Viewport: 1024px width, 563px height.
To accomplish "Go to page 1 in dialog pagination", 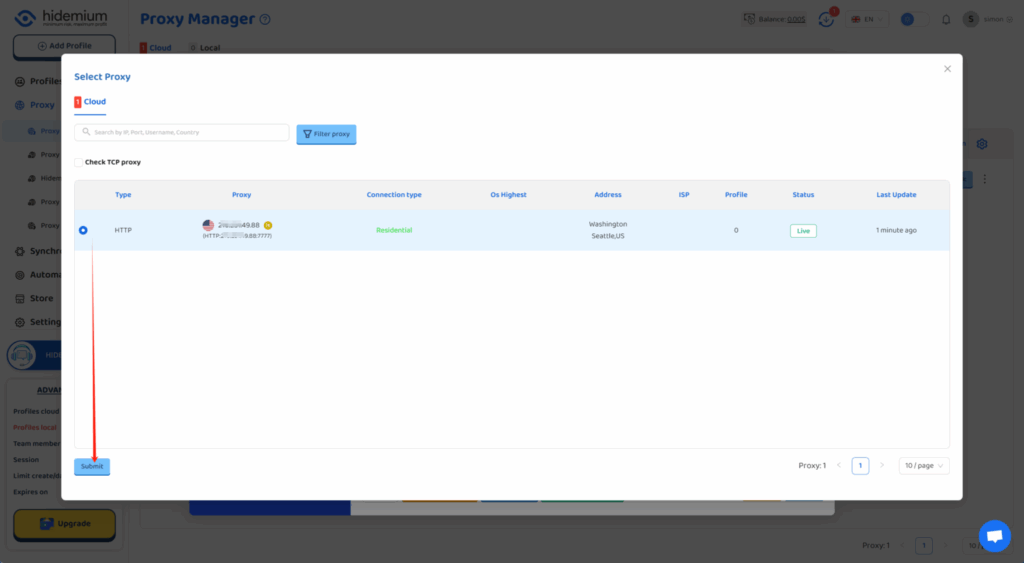I will click(x=860, y=466).
